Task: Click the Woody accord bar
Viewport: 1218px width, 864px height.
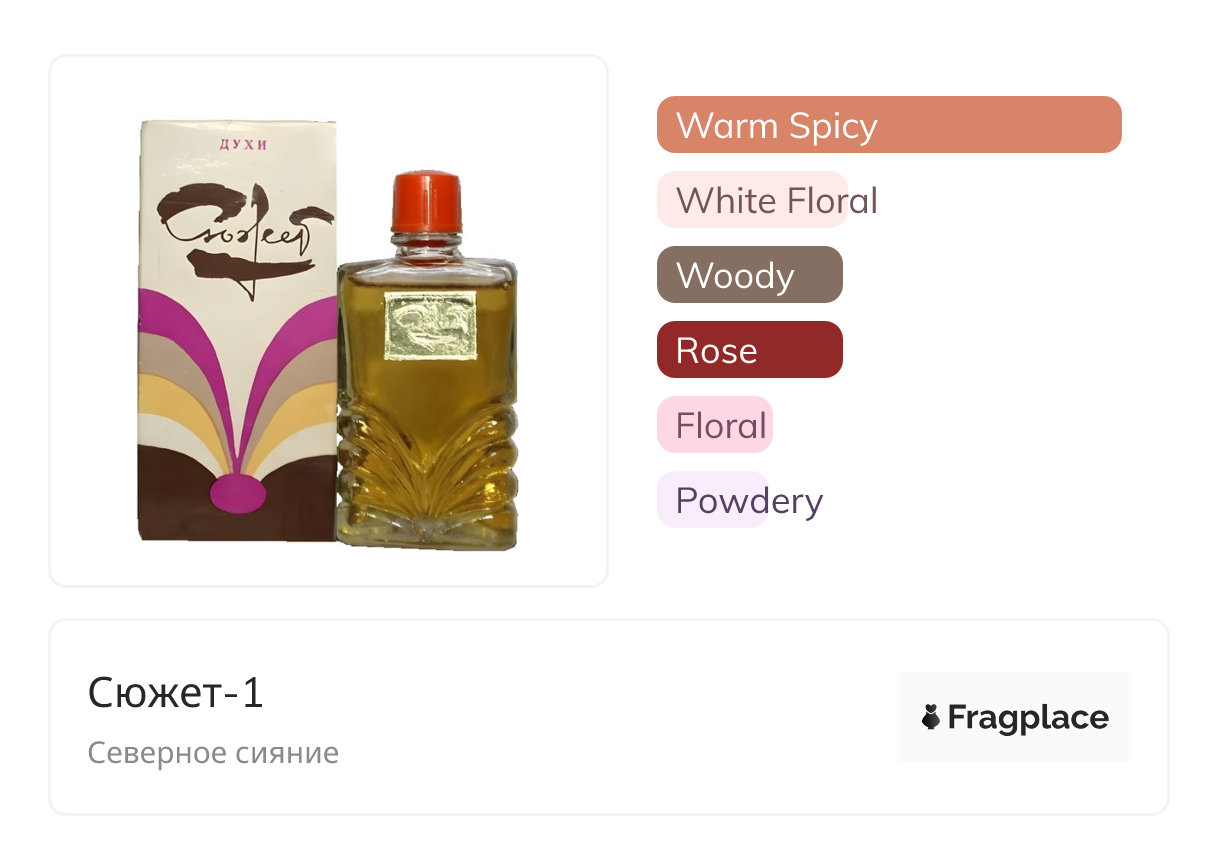Action: 750,275
